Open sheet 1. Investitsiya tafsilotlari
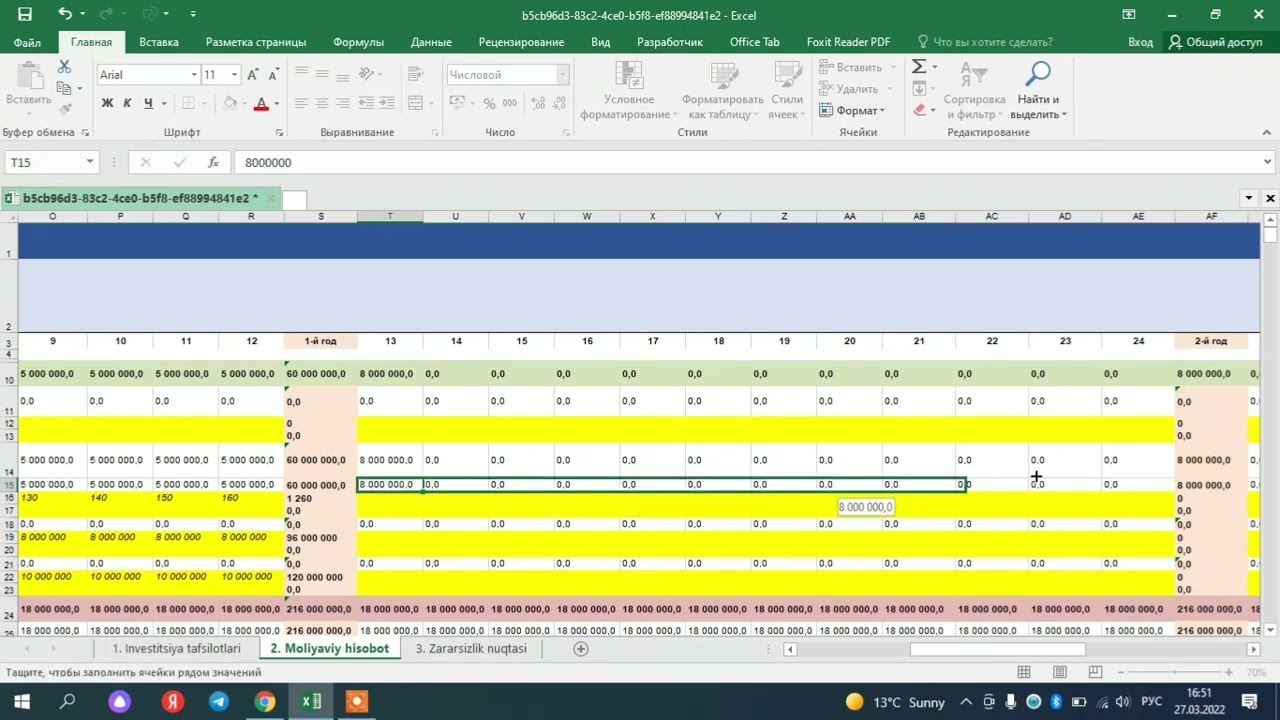 (x=176, y=648)
